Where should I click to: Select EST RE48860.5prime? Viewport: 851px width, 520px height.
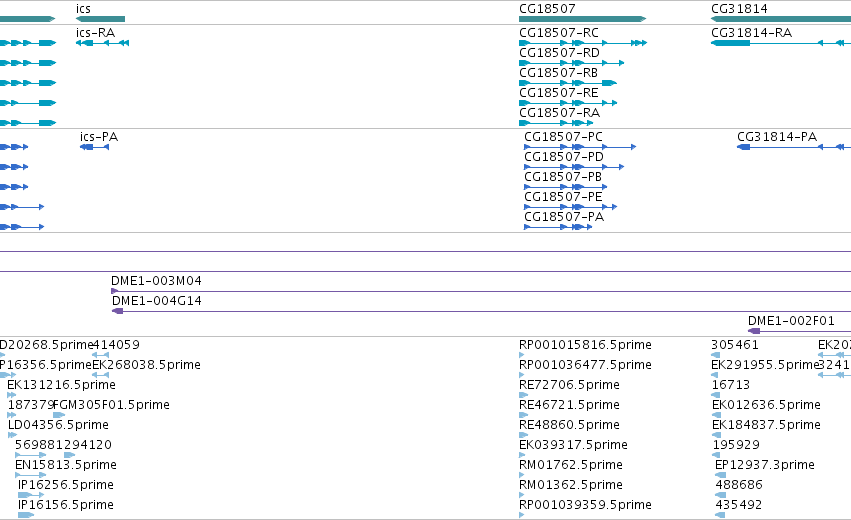tap(569, 425)
